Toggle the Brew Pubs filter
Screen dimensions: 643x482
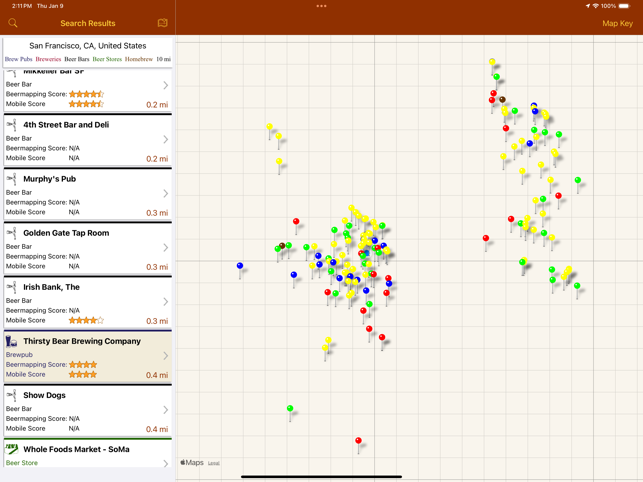[18, 59]
